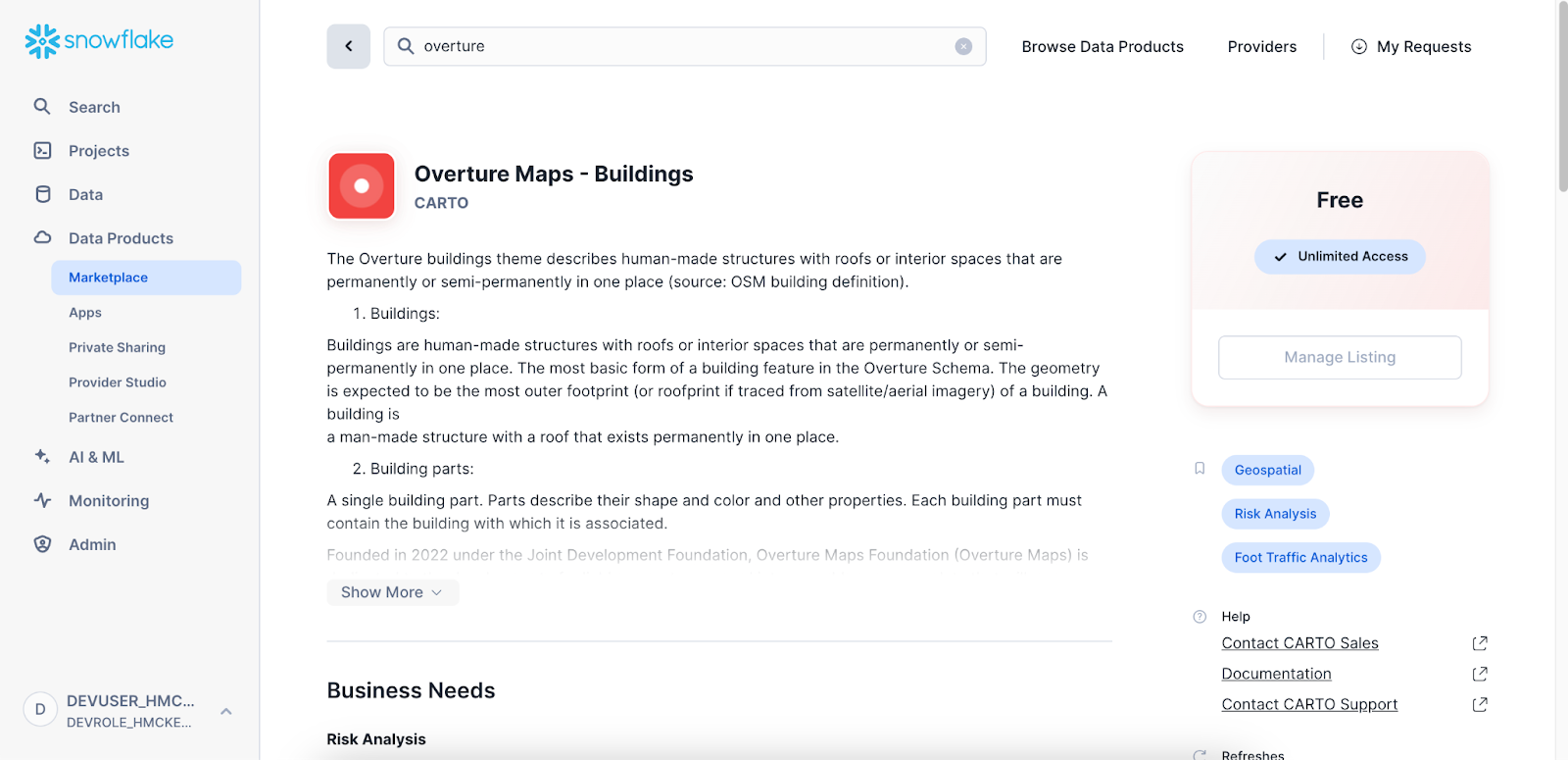Open Search in the sidebar

click(94, 107)
